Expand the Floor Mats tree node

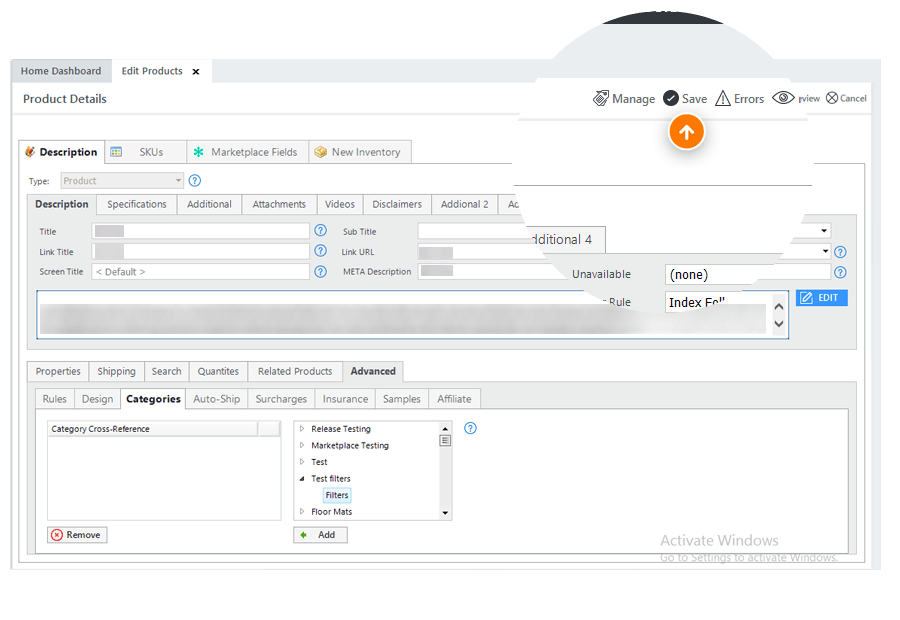302,512
